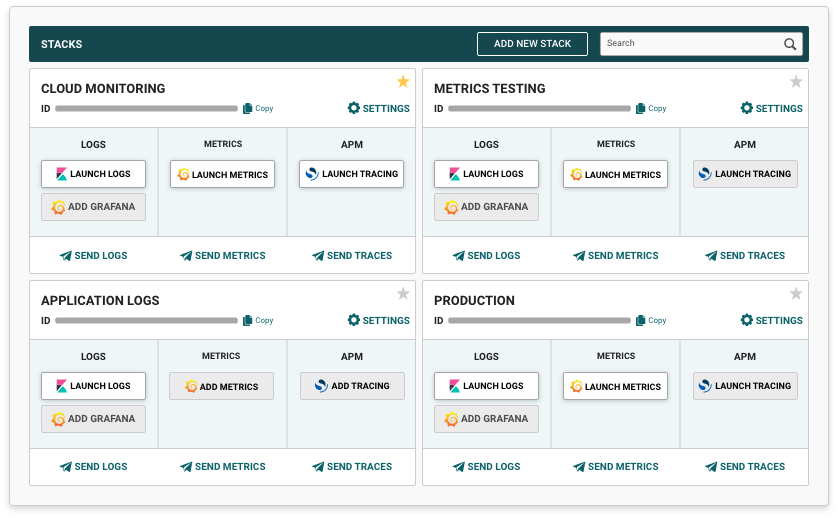This screenshot has width=838, height=518.
Task: Open Cloud Monitoring settings
Action: (x=378, y=109)
